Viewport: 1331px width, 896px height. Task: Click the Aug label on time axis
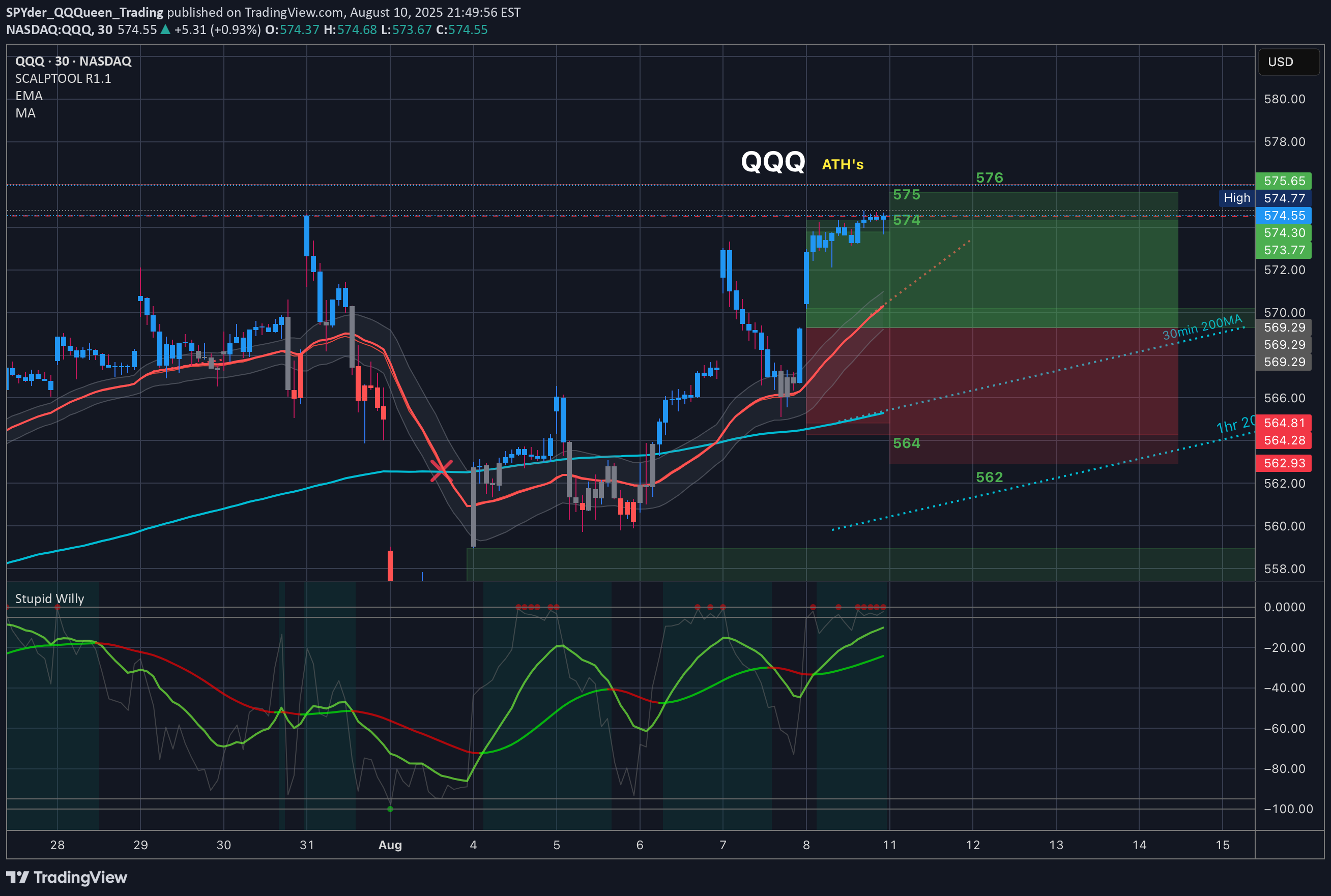coord(390,845)
